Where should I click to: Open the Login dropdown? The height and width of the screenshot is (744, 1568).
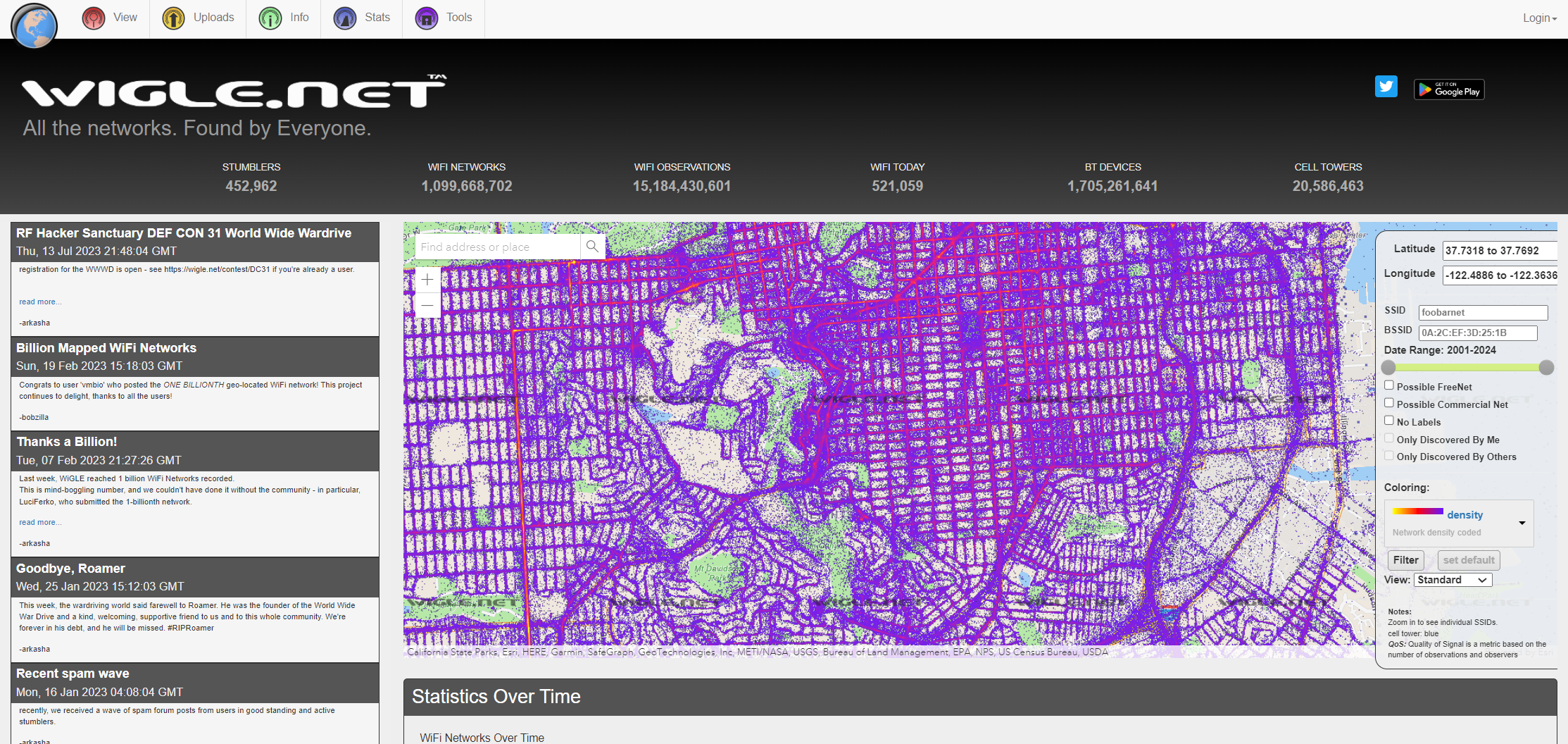point(1540,18)
